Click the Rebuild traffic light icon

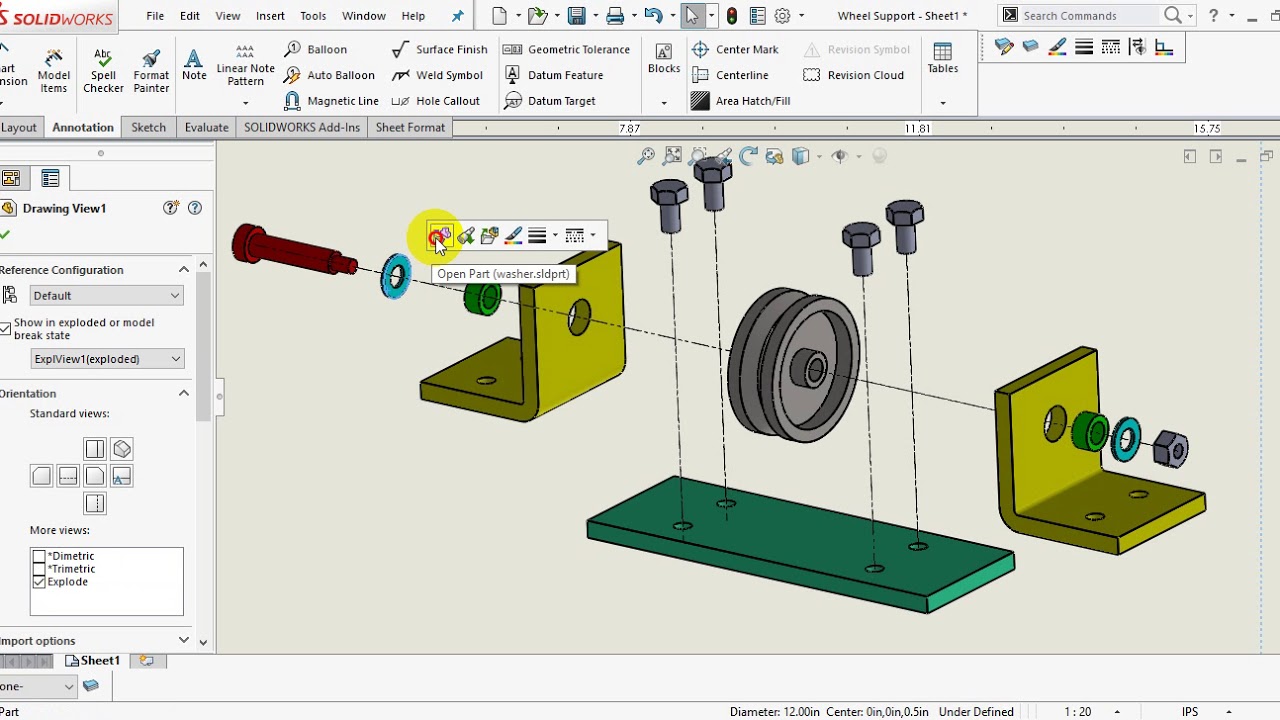pyautogui.click(x=733, y=15)
